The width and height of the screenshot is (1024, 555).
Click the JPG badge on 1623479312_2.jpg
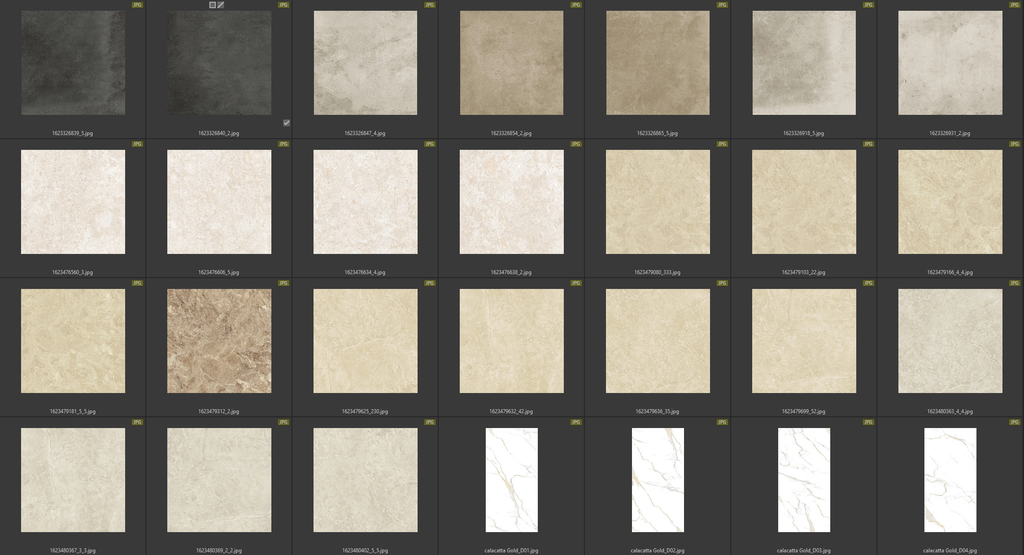tap(283, 283)
